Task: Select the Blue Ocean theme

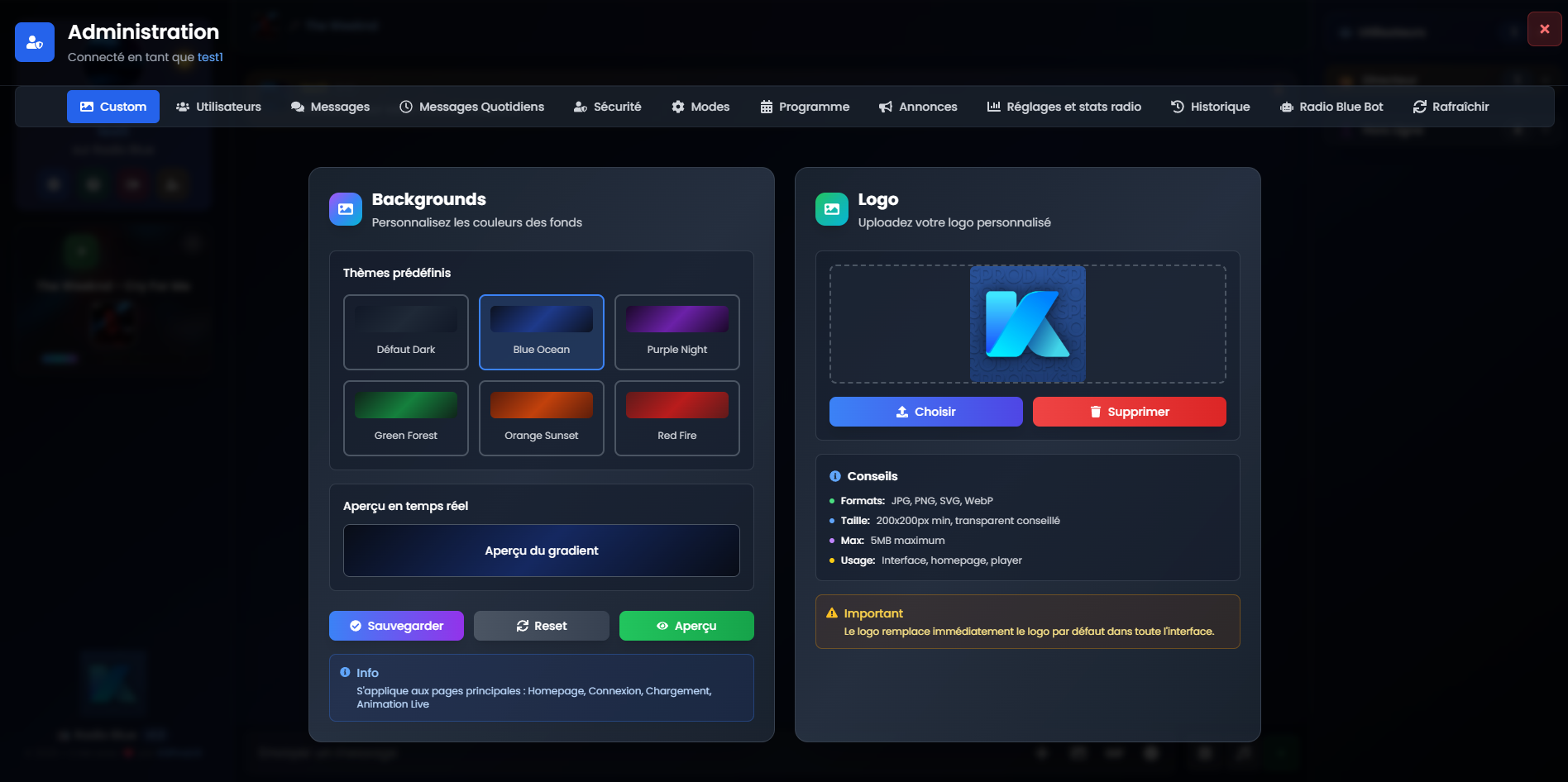Action: tap(542, 332)
